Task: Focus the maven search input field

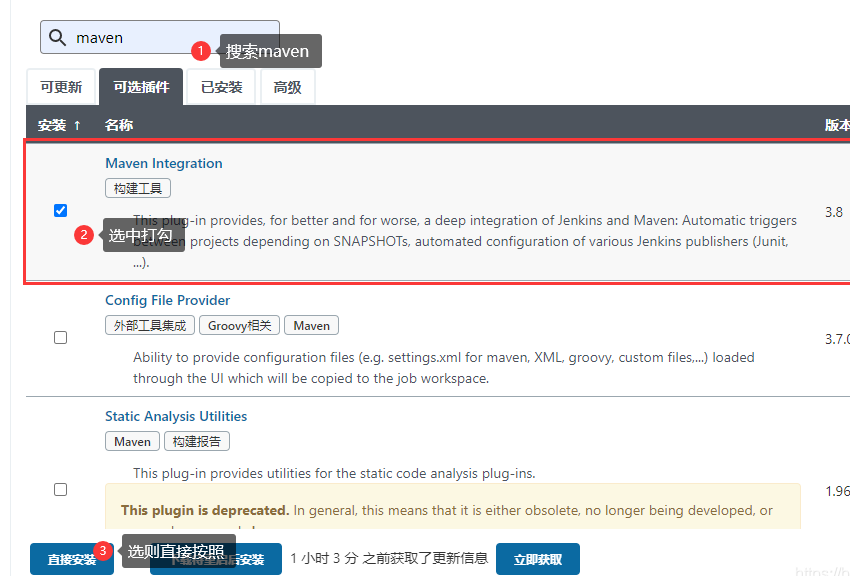Action: (x=160, y=37)
